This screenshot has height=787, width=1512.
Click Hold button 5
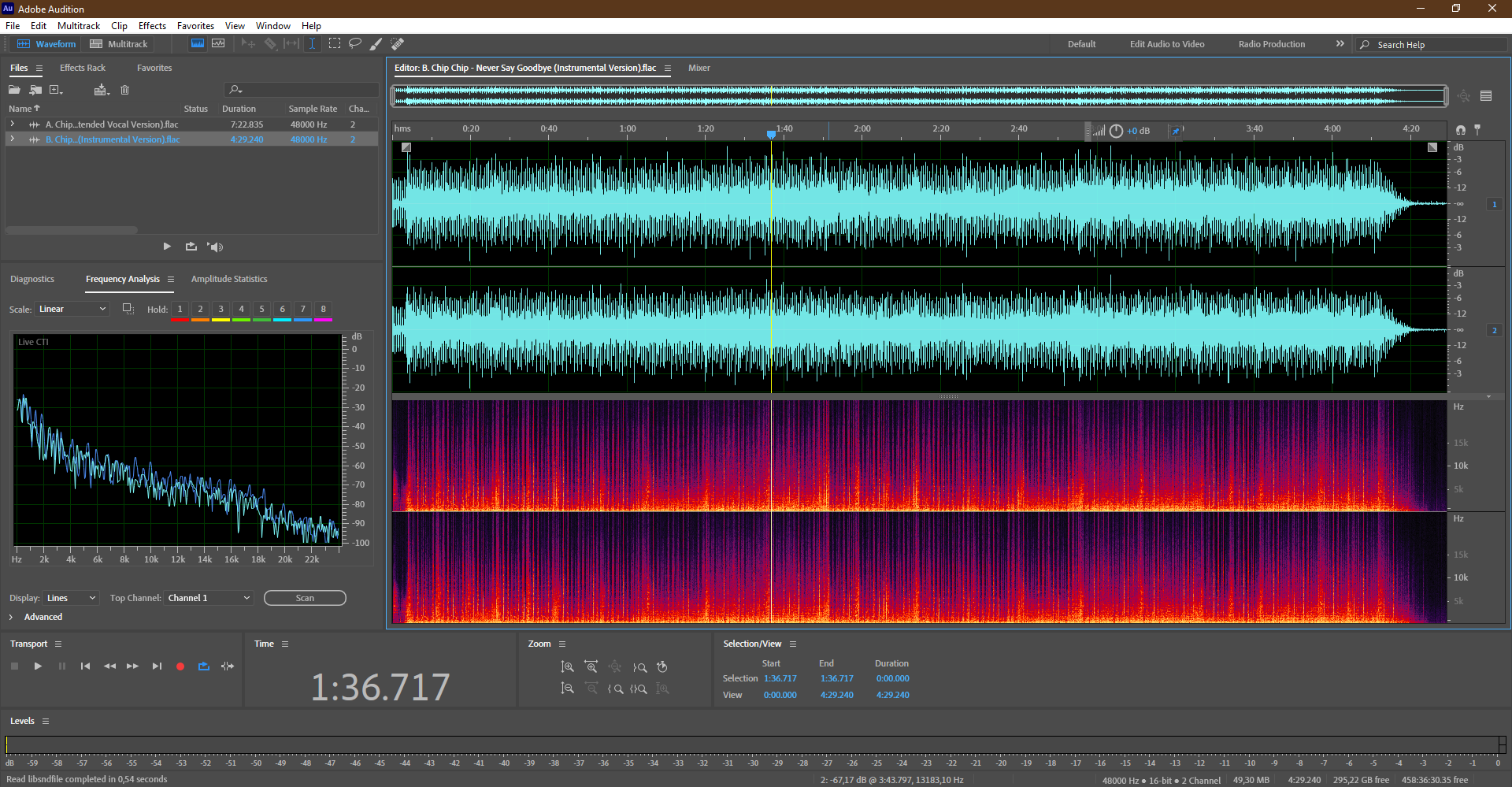click(x=261, y=309)
